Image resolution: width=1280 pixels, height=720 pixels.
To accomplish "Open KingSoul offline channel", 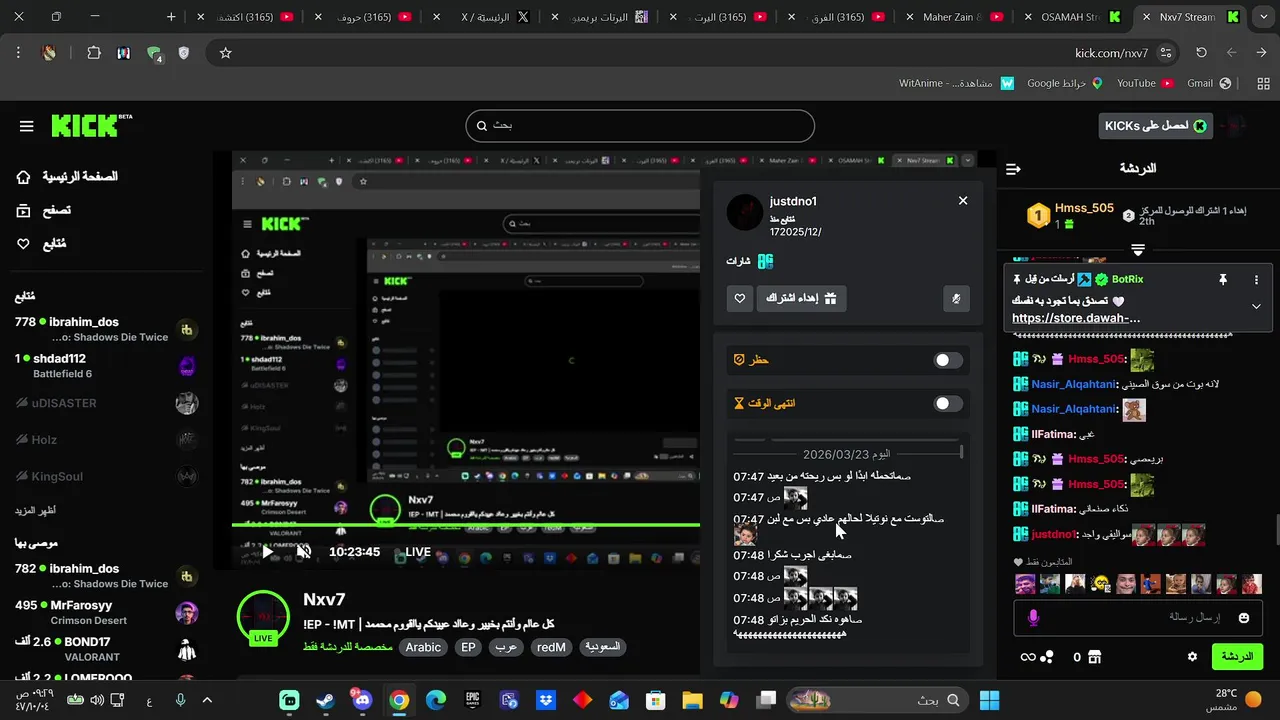I will [x=106, y=477].
